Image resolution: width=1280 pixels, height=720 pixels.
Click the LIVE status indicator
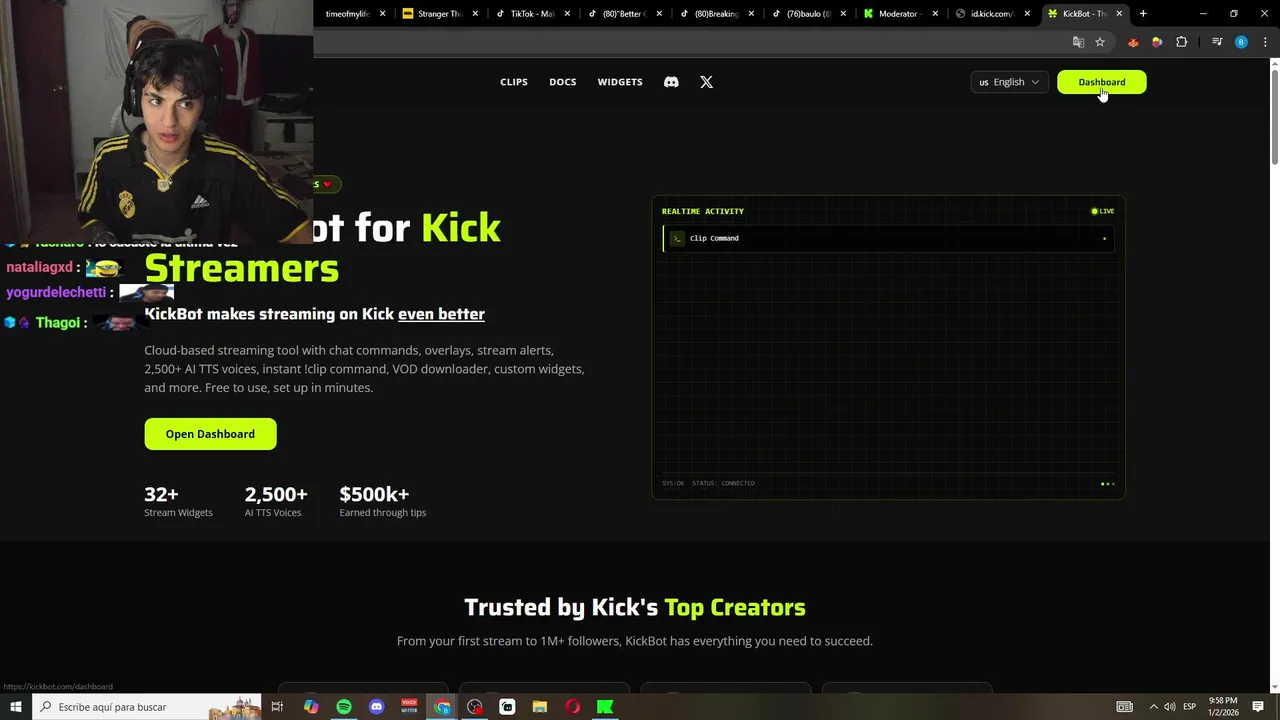coord(1103,211)
